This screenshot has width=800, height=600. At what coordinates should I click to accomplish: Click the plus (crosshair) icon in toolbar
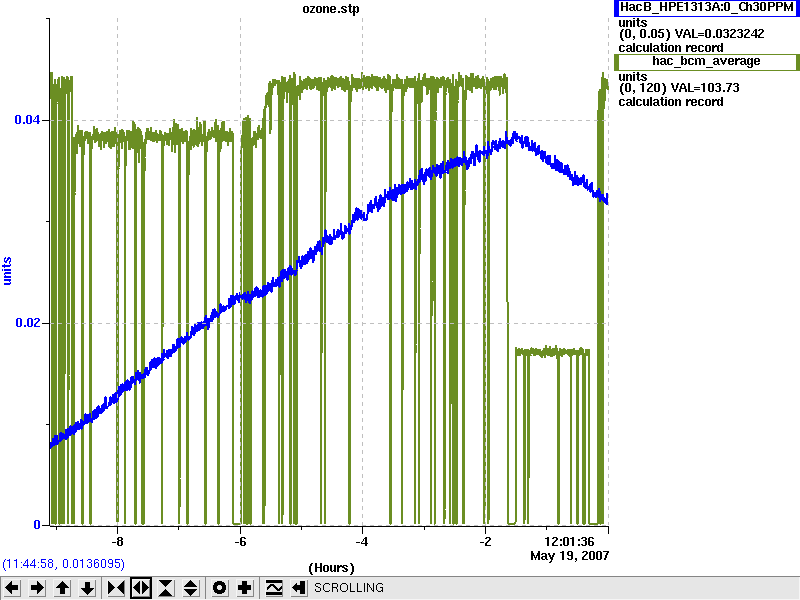pos(245,588)
